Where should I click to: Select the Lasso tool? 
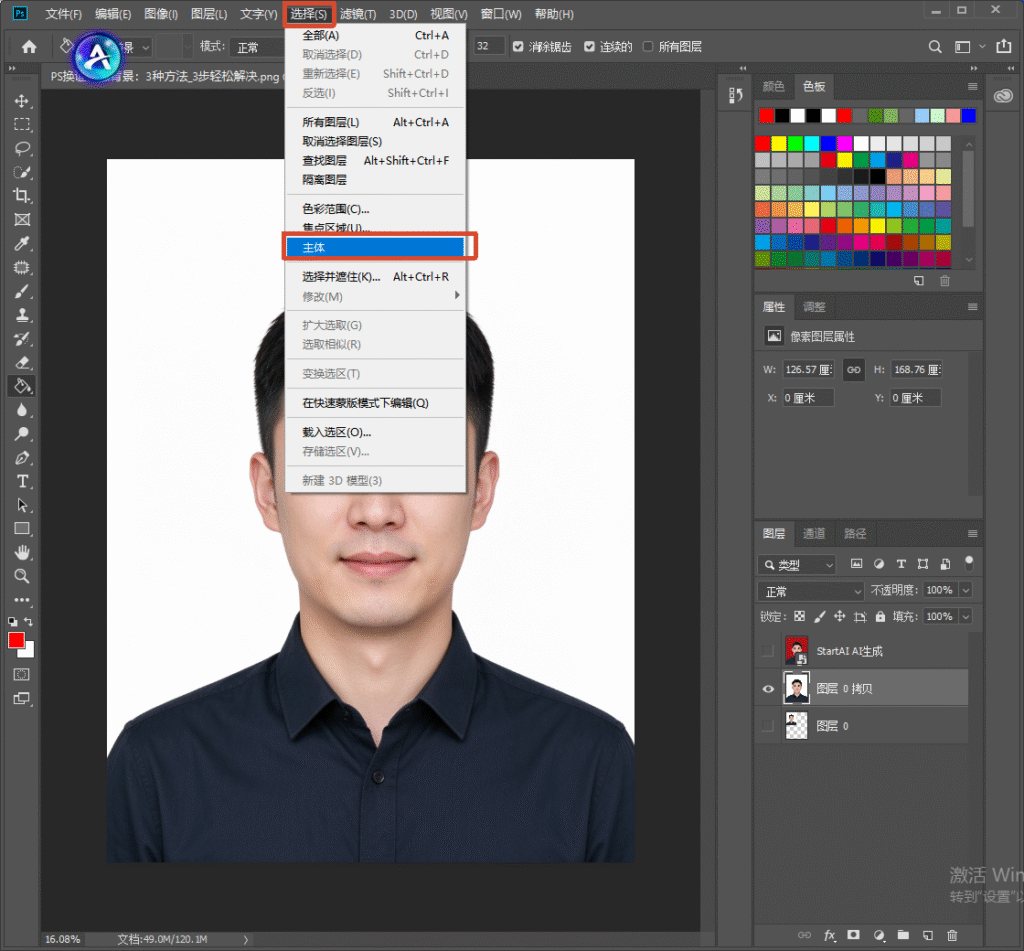click(22, 148)
